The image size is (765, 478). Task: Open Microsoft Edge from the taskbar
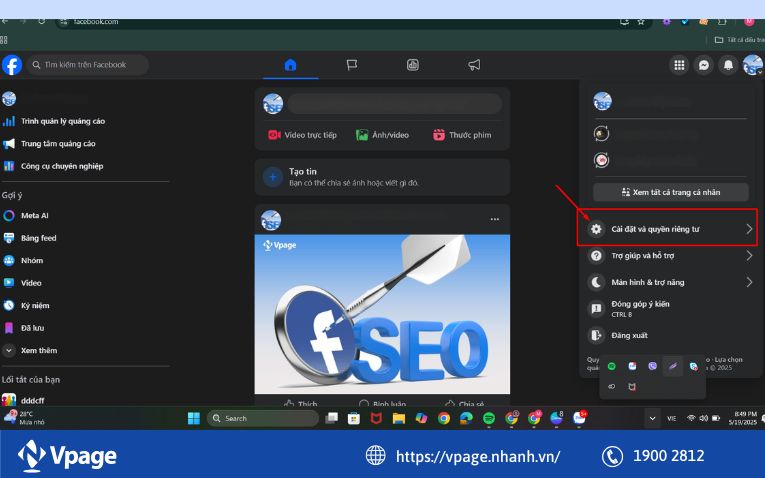[466, 418]
